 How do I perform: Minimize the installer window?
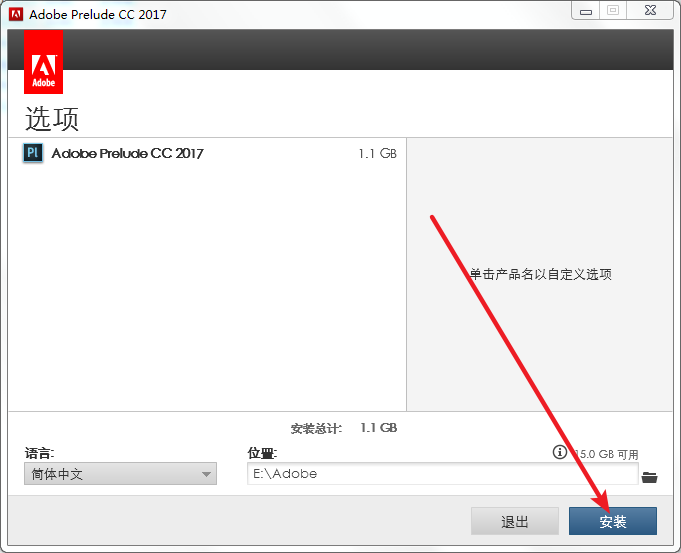(x=585, y=10)
